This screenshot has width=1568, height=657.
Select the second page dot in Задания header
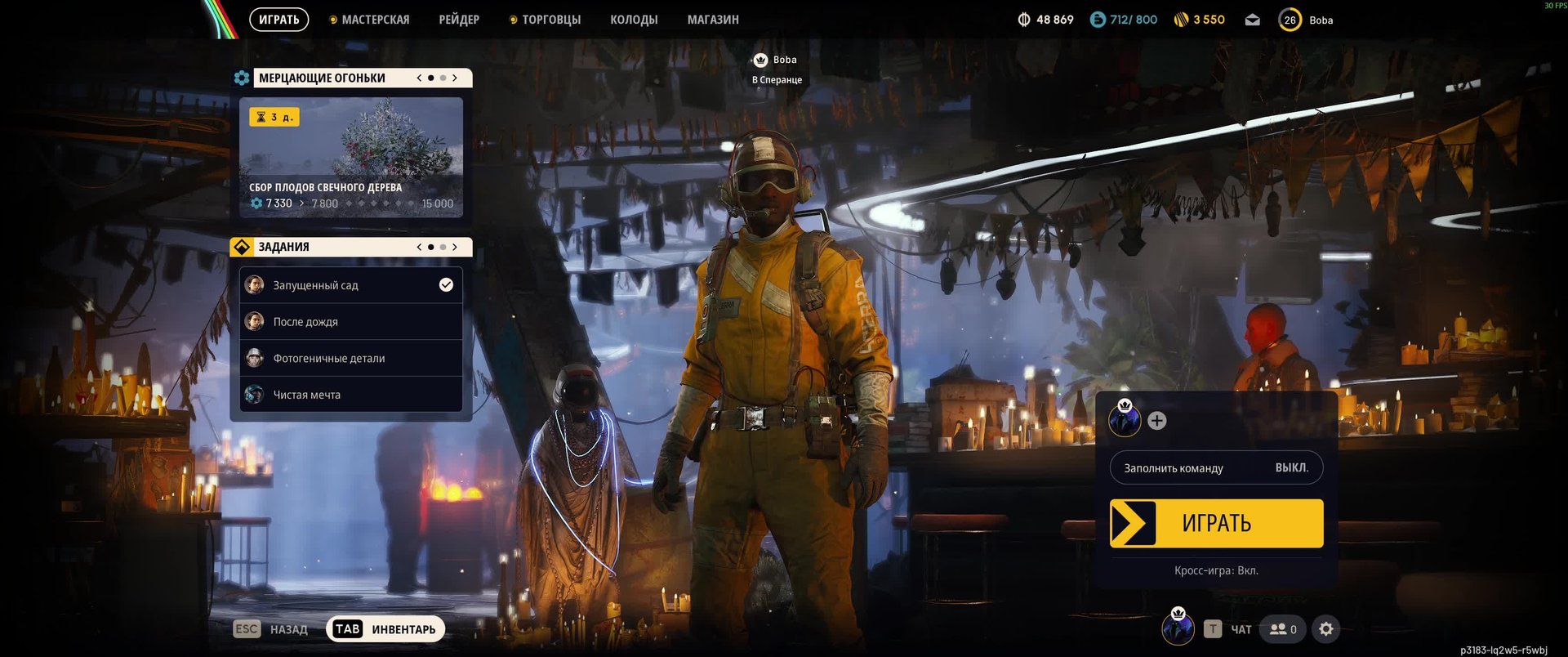click(443, 247)
